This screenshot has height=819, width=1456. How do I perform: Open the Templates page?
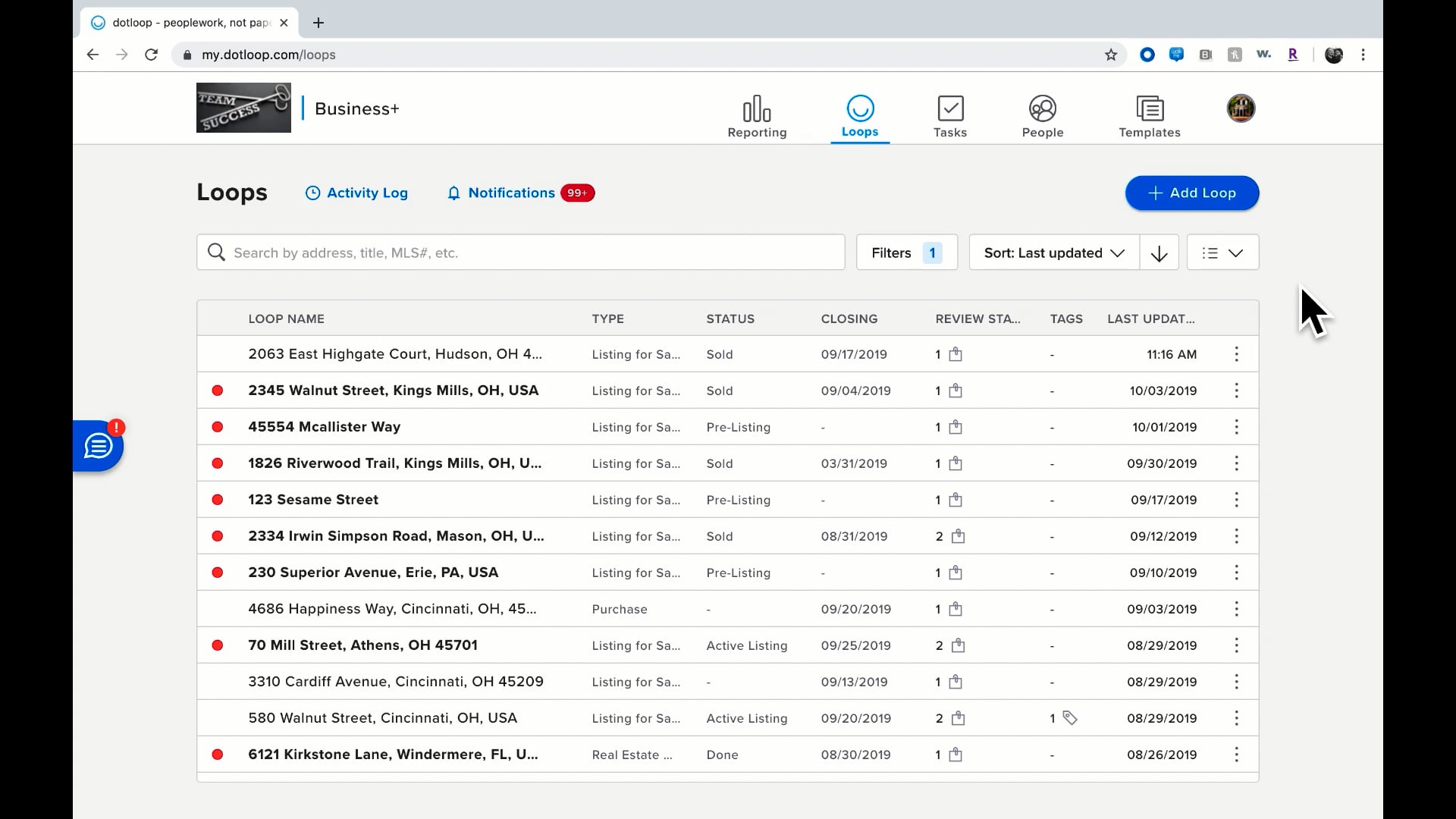[1149, 117]
